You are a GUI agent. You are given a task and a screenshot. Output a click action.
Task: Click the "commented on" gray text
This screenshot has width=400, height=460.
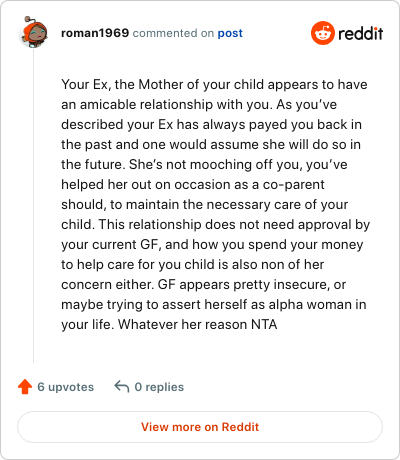[x=173, y=33]
